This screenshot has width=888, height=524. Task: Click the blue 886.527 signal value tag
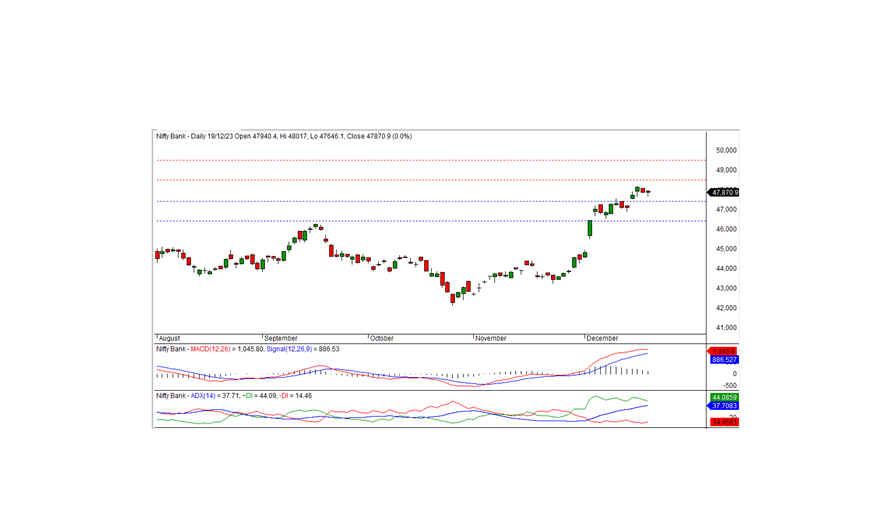coord(725,360)
